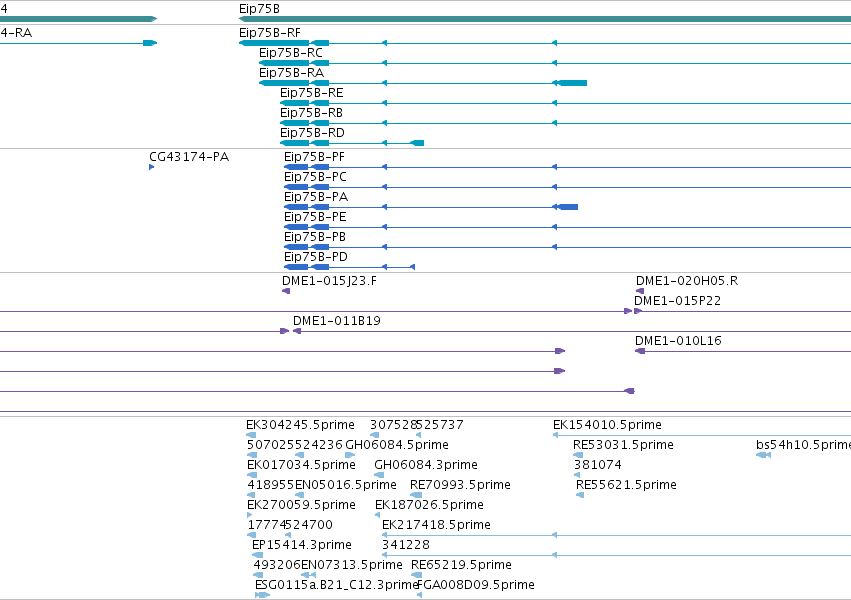Viewport: 851px width, 600px height.
Task: Click the EK187026.5prime EST label
Action: tap(429, 505)
